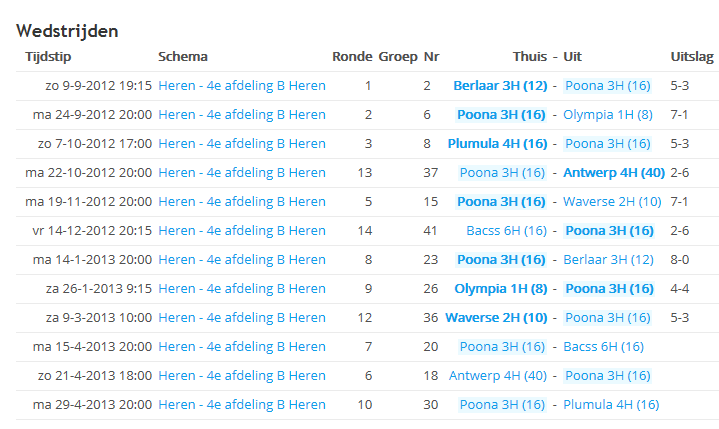Click schema link in the 29-4-2013 row
Screen dimensions: 719x429
pos(242,405)
